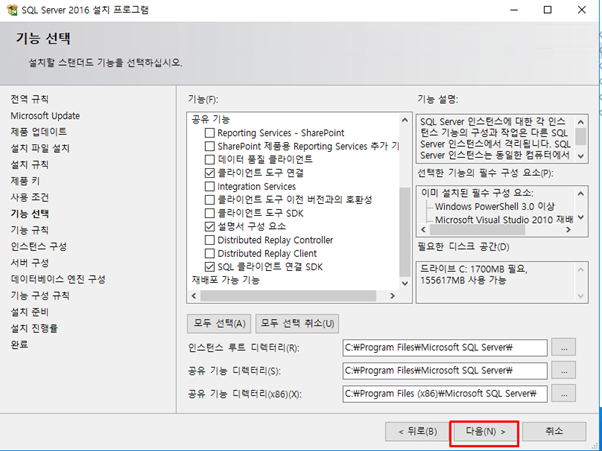The width and height of the screenshot is (602, 451).
Task: Check Integration Services checkbox
Action: [210, 187]
